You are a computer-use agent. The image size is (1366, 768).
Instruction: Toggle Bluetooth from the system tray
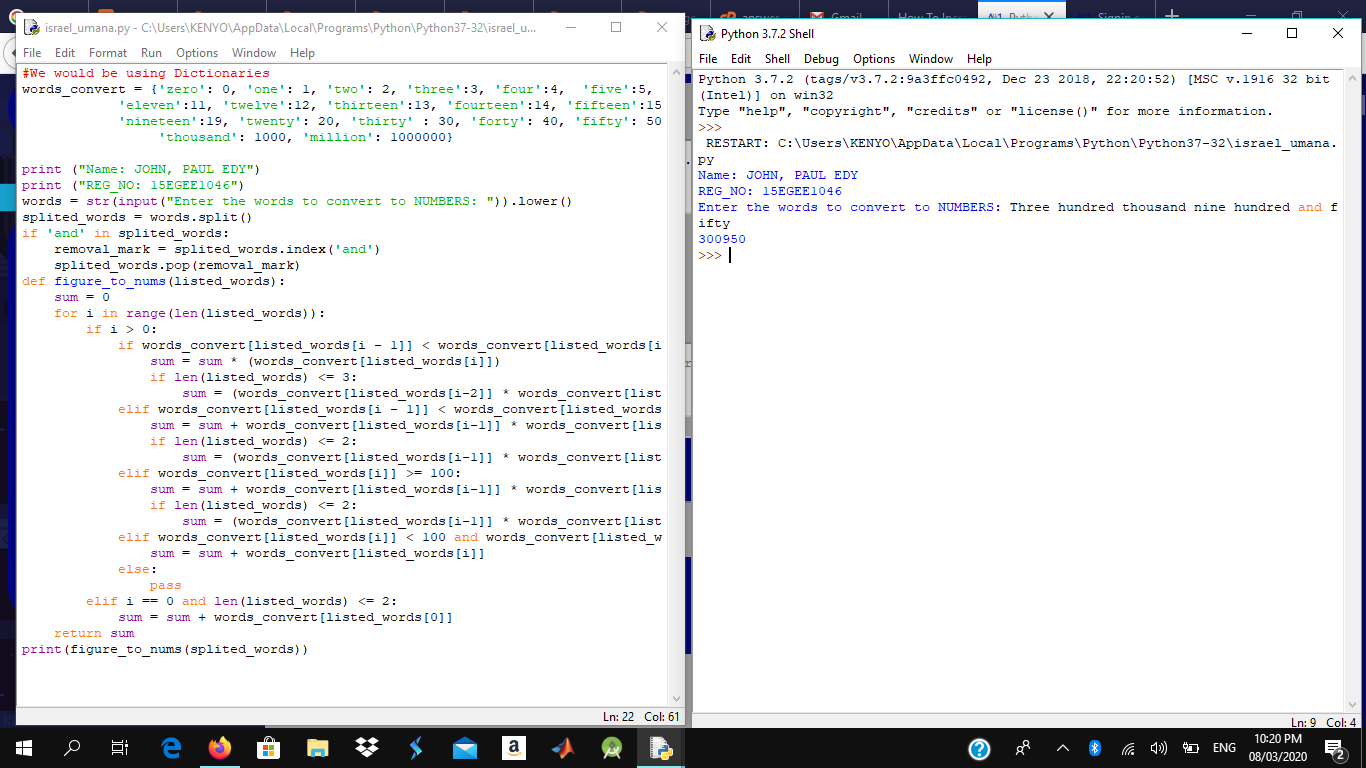[1094, 748]
